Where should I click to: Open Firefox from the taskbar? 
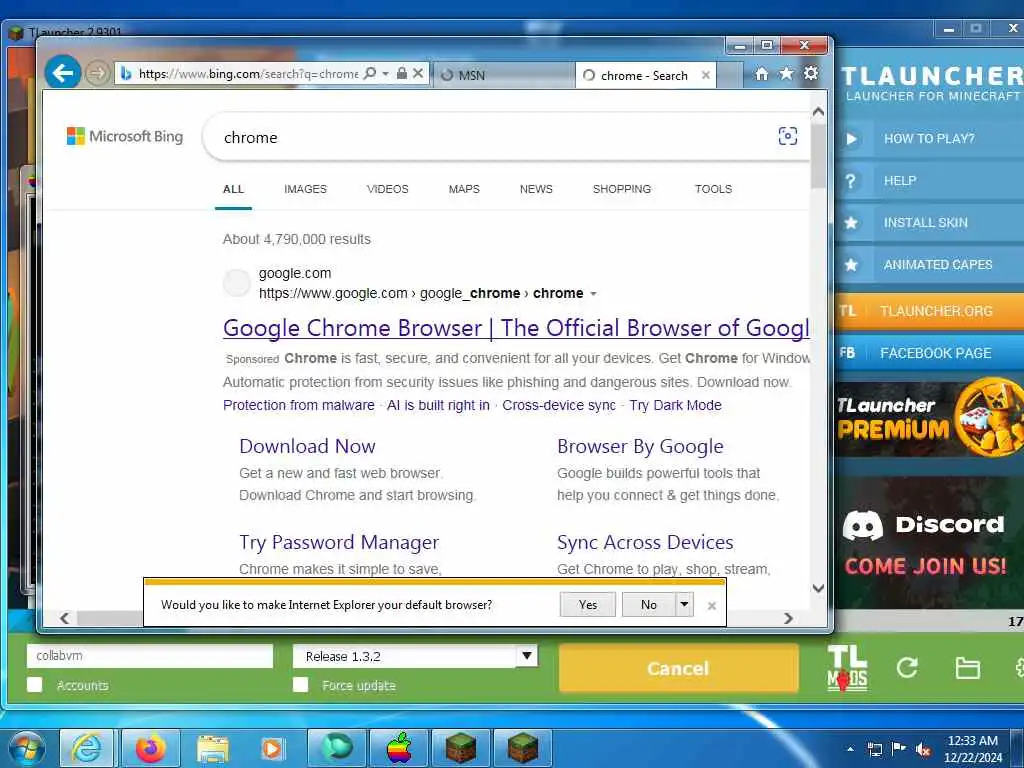150,748
